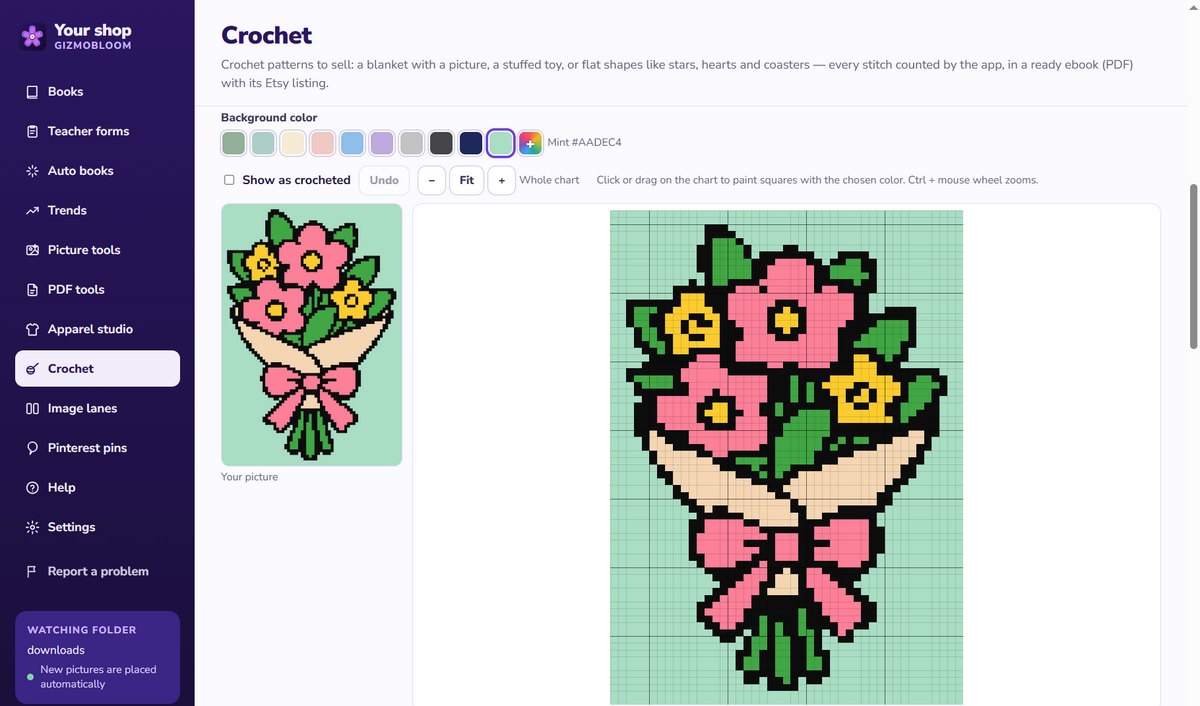Viewport: 1200px width, 706px height.
Task: Open the PDF tools document icon
Action: pos(32,290)
